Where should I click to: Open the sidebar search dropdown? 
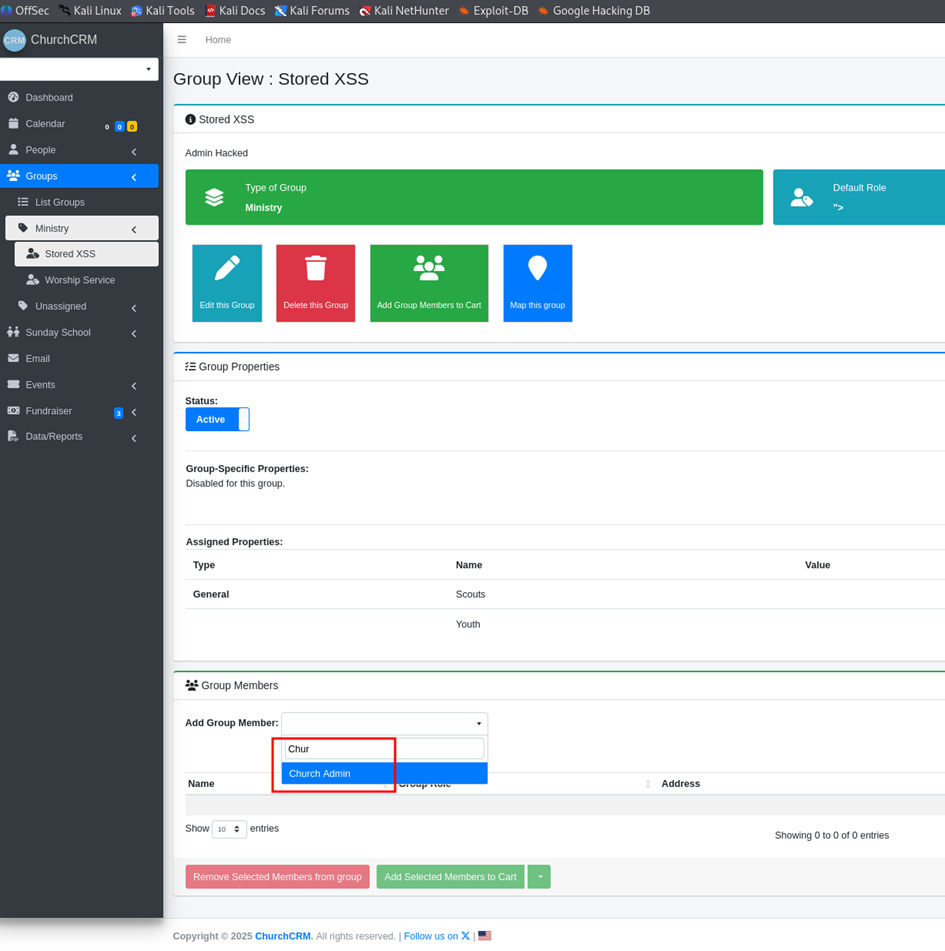[x=79, y=69]
